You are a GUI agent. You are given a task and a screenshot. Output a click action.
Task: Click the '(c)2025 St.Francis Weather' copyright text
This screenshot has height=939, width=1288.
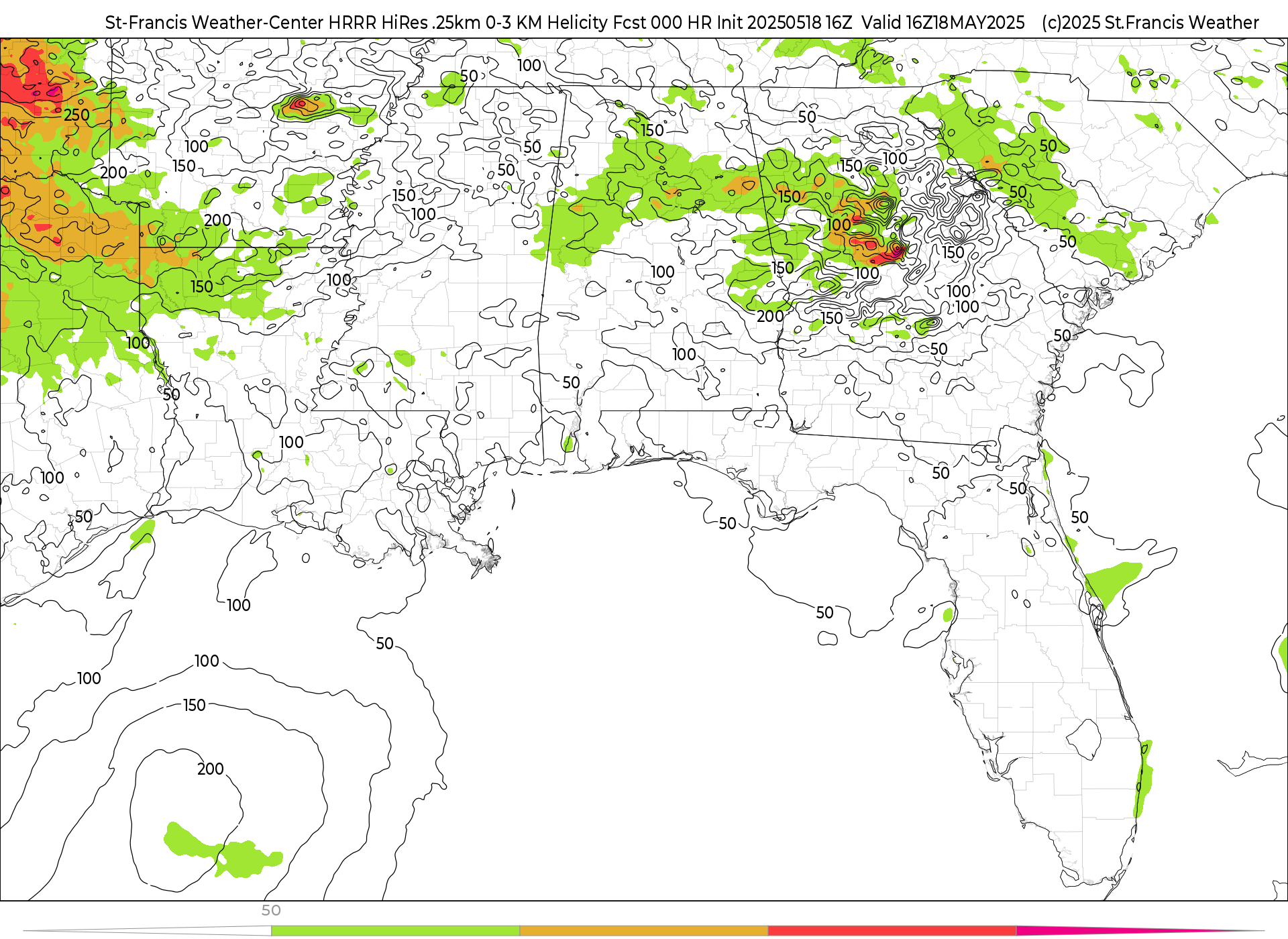click(x=1150, y=23)
